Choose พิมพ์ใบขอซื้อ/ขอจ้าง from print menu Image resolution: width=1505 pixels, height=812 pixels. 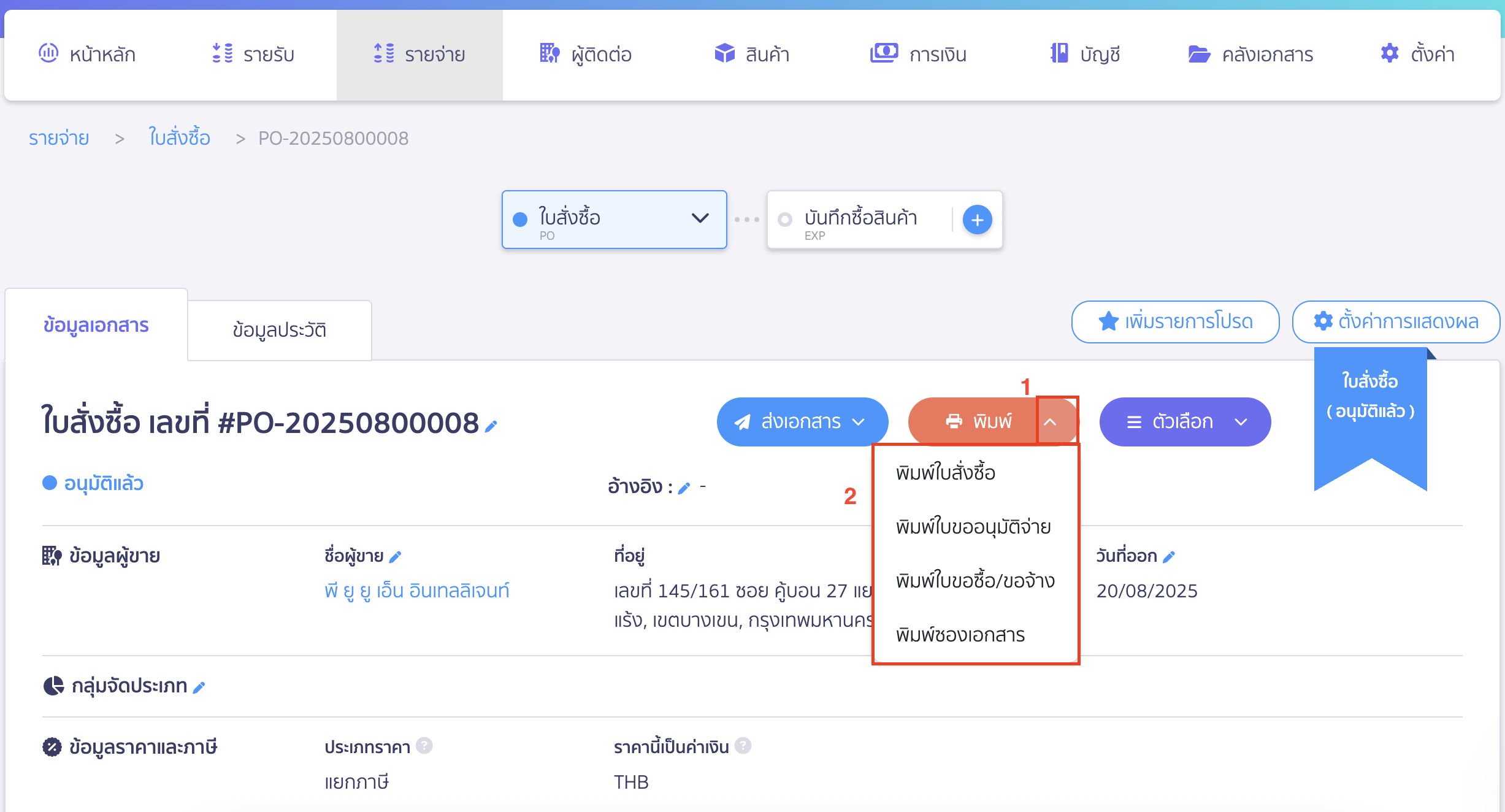coord(976,581)
